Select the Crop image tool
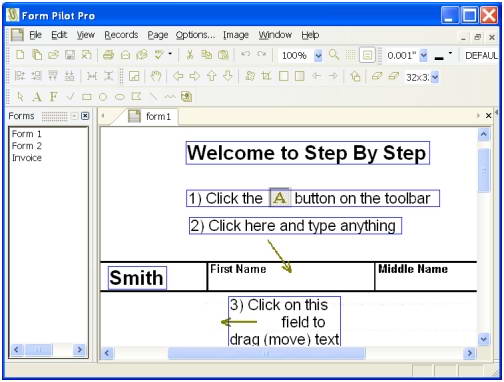The image size is (504, 382). [x=266, y=76]
